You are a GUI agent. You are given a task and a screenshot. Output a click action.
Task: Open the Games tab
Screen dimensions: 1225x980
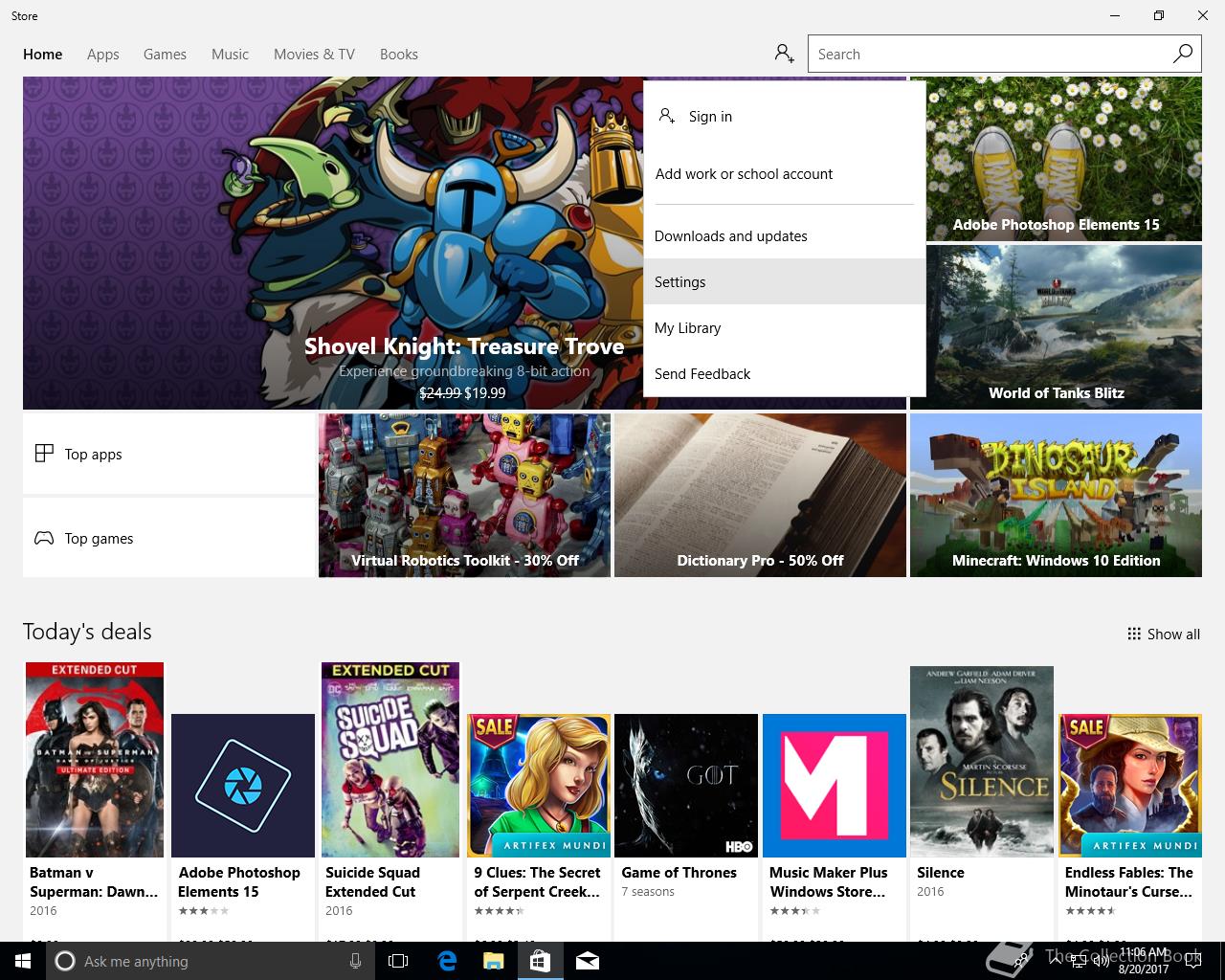(165, 54)
